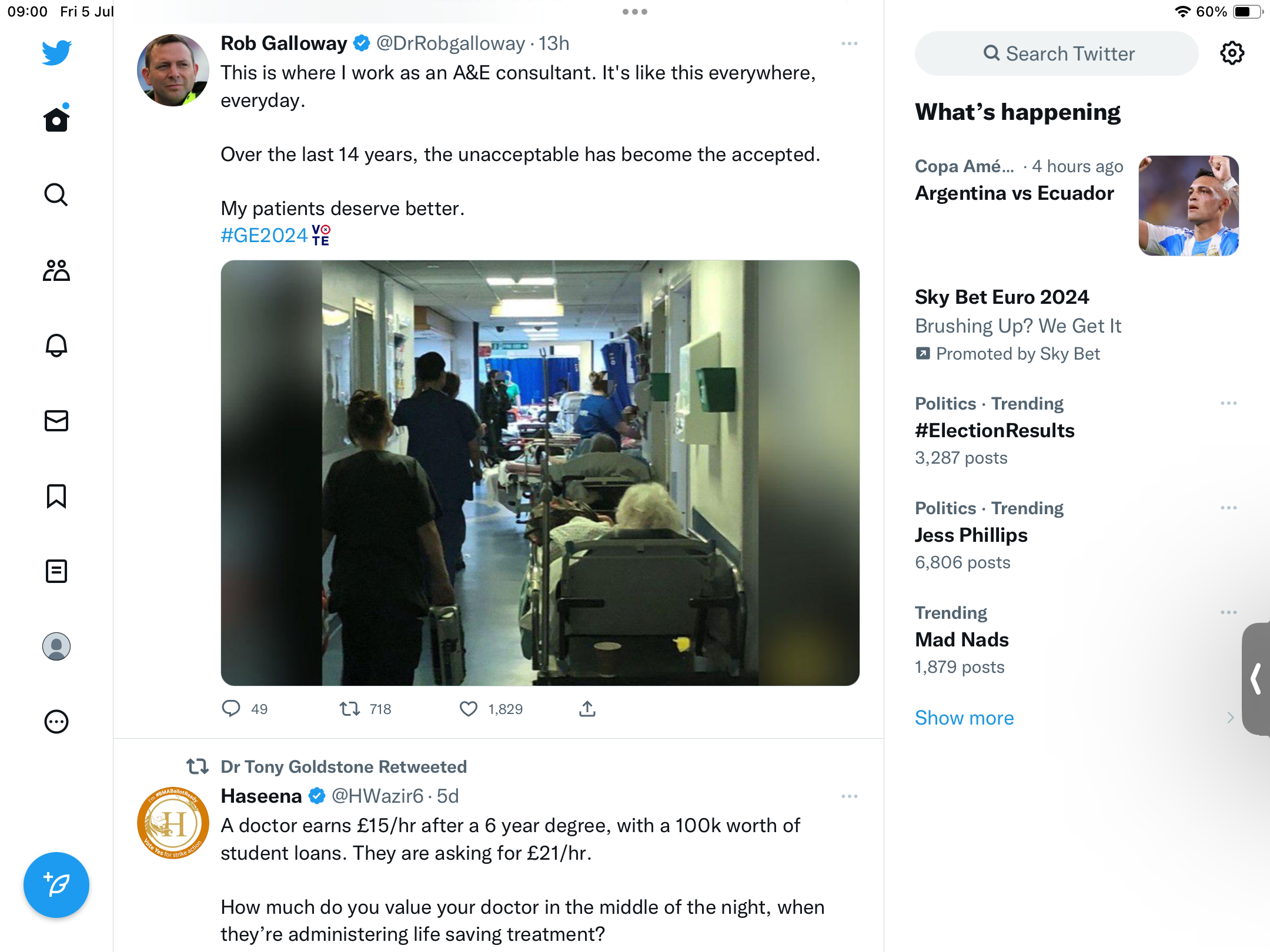This screenshot has height=952, width=1270.
Task: Open Explore via sidebar magnifier icon
Action: [56, 195]
